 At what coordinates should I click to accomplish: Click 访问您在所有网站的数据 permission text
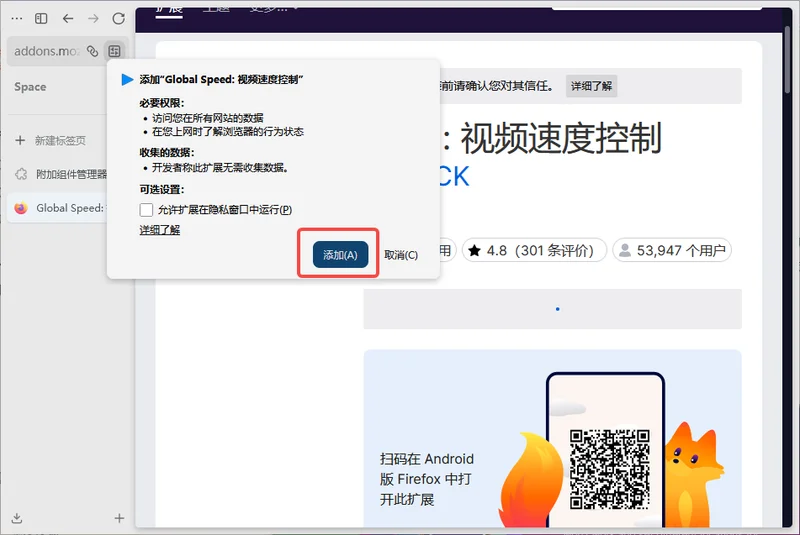(x=207, y=118)
